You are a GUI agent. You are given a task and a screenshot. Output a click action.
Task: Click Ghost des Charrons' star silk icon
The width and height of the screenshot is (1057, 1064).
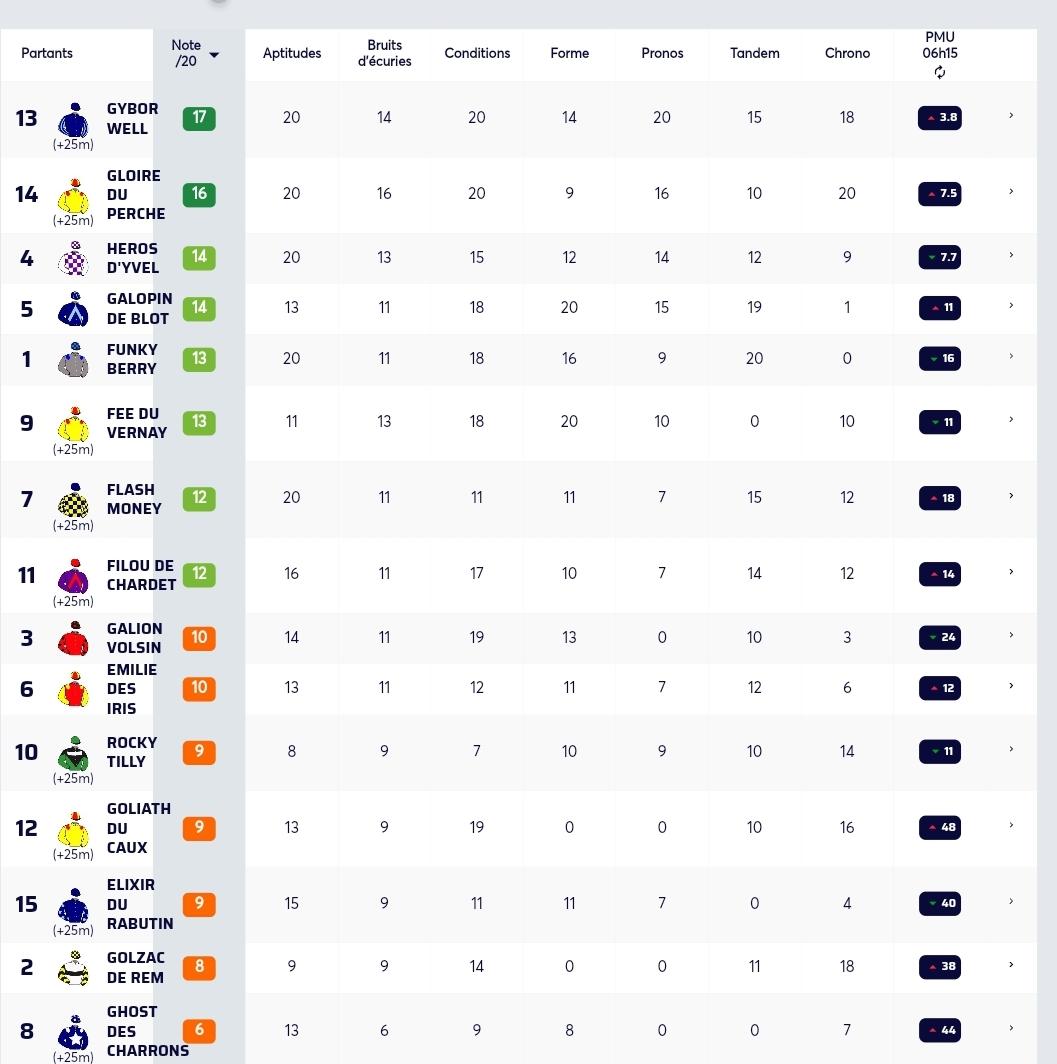tap(73, 1033)
